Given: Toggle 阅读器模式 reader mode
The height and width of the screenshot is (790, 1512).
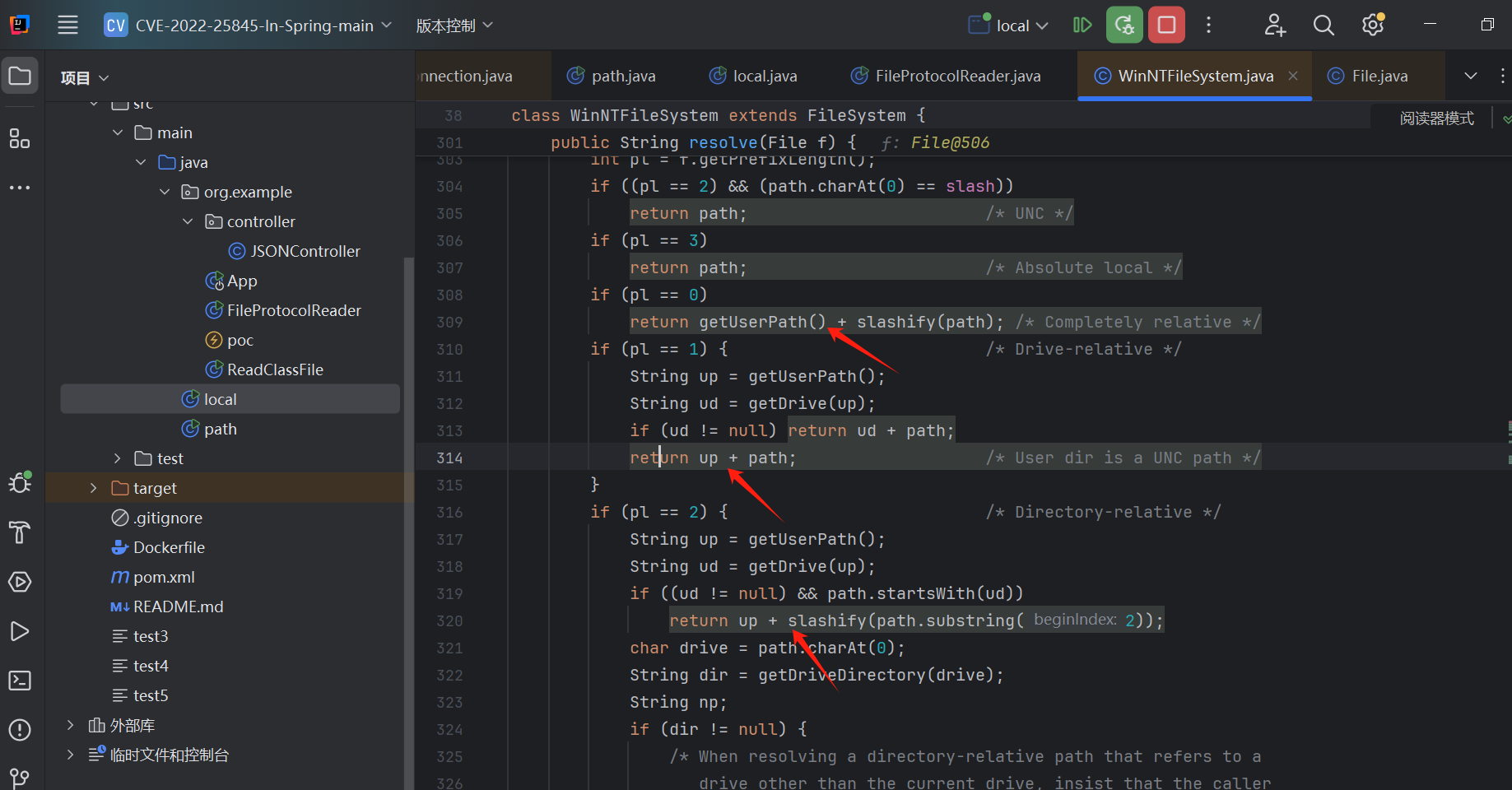Looking at the screenshot, I should pyautogui.click(x=1437, y=118).
